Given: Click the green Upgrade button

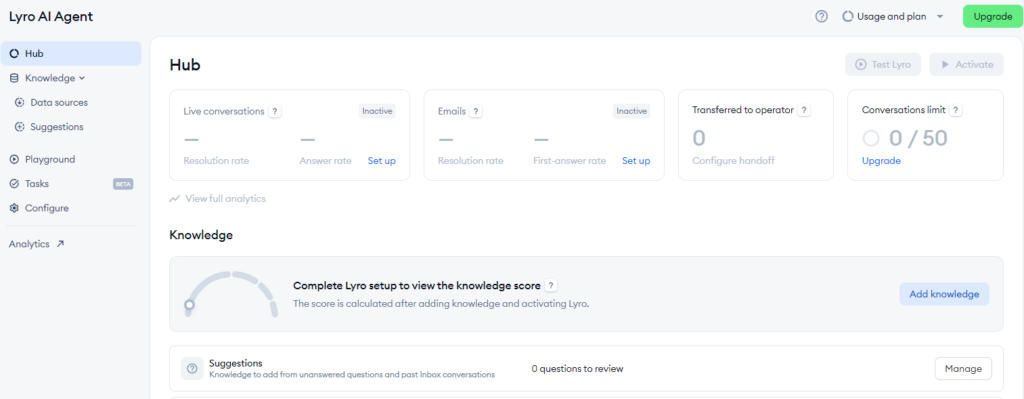Looking at the screenshot, I should tap(993, 17).
